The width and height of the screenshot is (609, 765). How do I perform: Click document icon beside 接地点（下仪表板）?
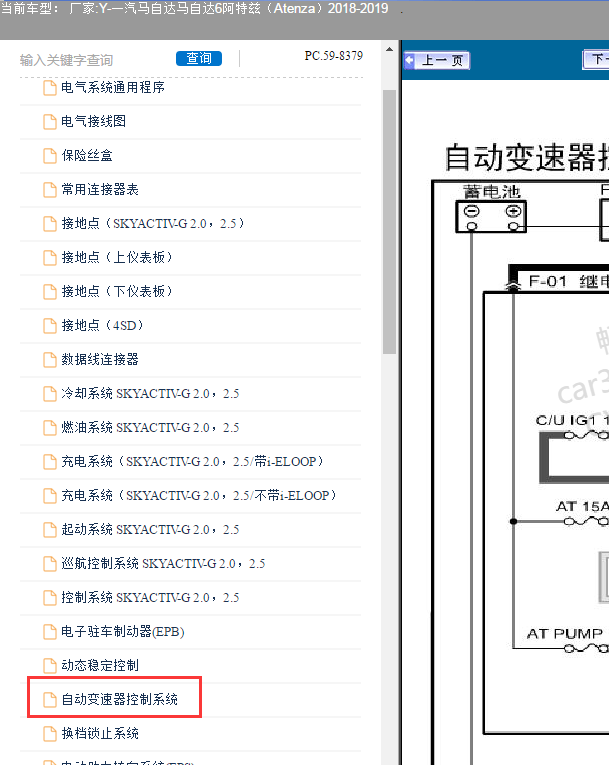coord(50,292)
